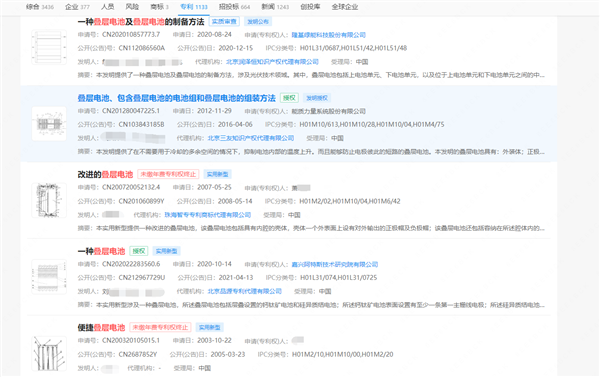Open the 全球企业 tab
Image resolution: width=600 pixels, height=377 pixels.
(x=344, y=7)
